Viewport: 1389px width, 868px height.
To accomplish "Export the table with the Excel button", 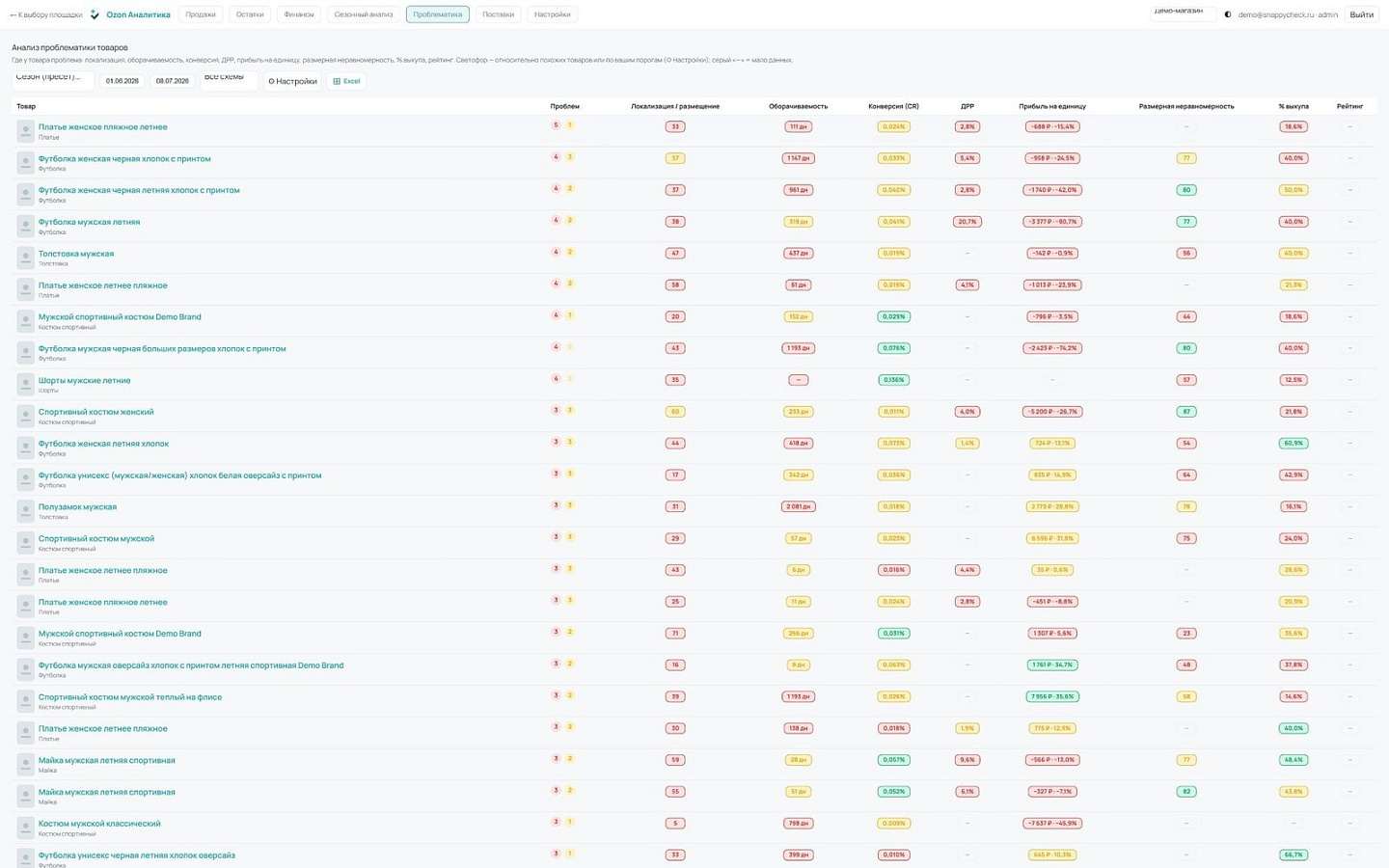I will coord(346,81).
